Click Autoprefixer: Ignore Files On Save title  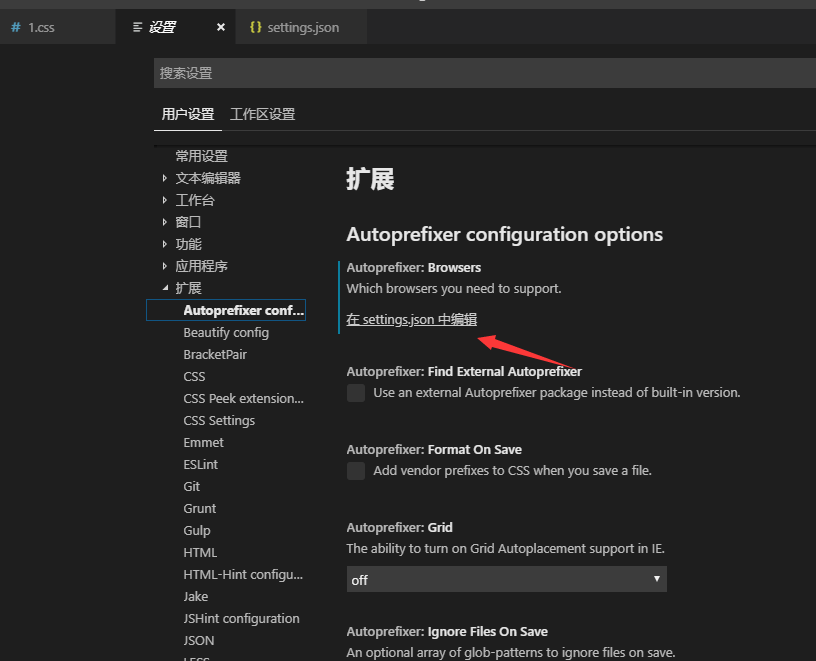447,631
